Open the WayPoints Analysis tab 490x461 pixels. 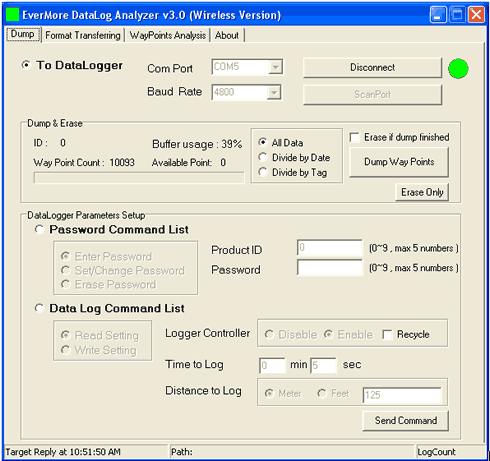point(168,35)
